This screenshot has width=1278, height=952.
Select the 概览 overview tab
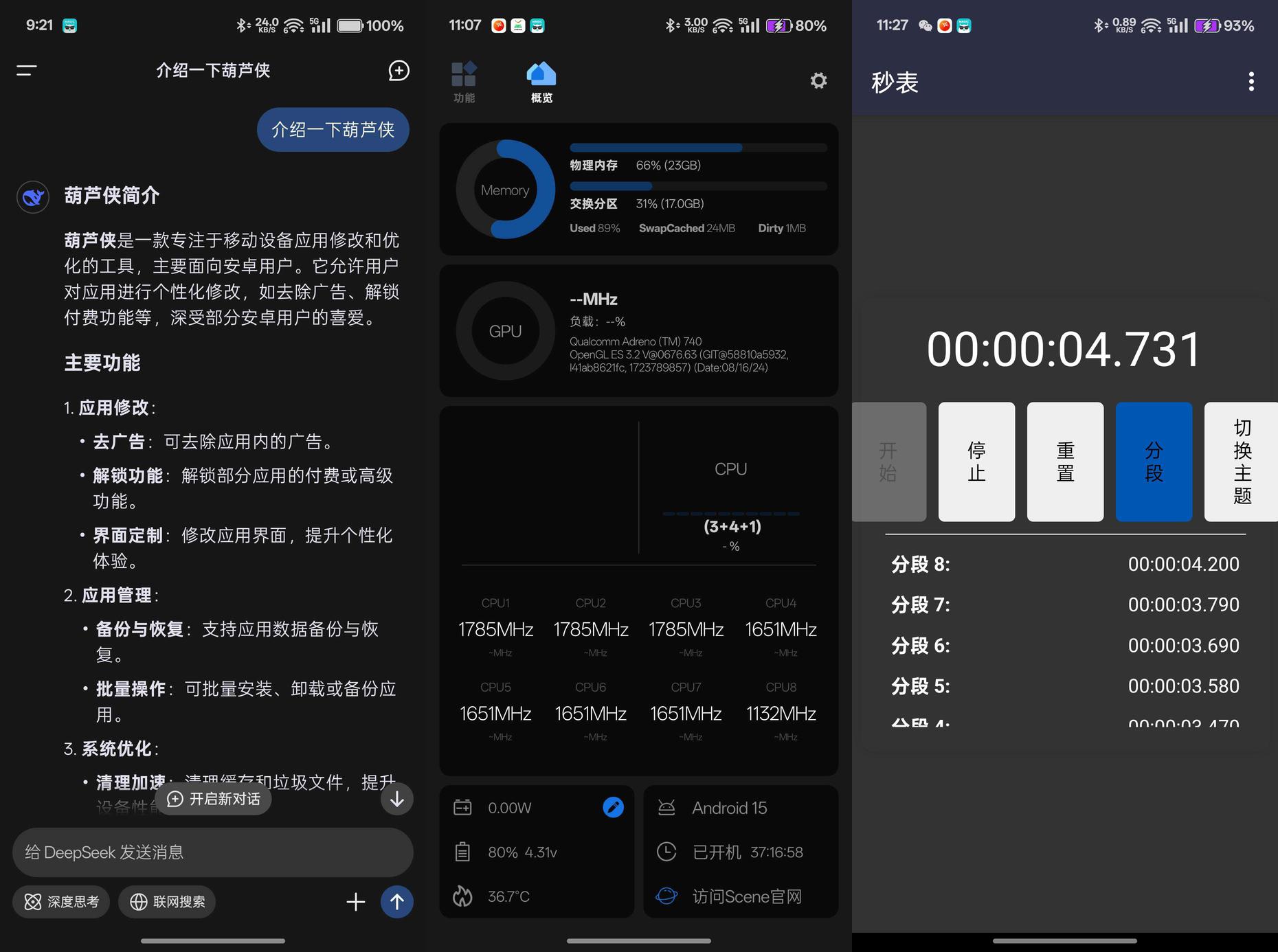(541, 82)
